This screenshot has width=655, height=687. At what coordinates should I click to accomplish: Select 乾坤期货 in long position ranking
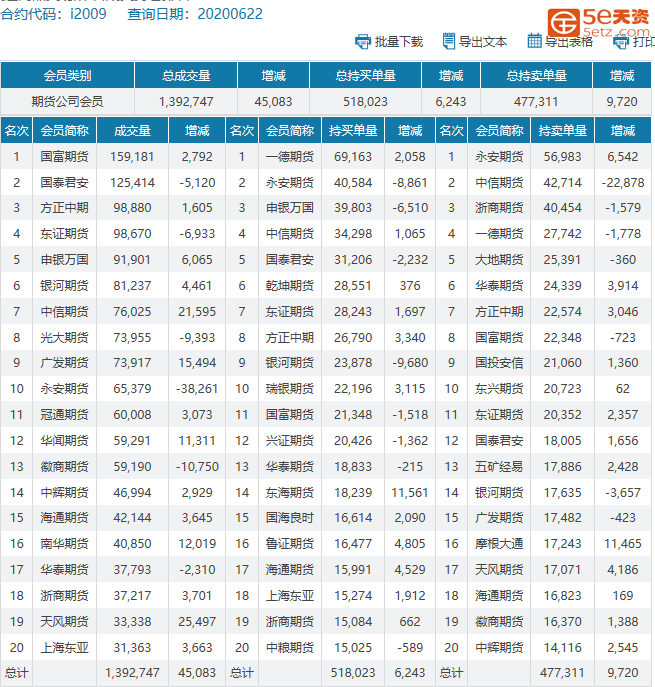290,286
